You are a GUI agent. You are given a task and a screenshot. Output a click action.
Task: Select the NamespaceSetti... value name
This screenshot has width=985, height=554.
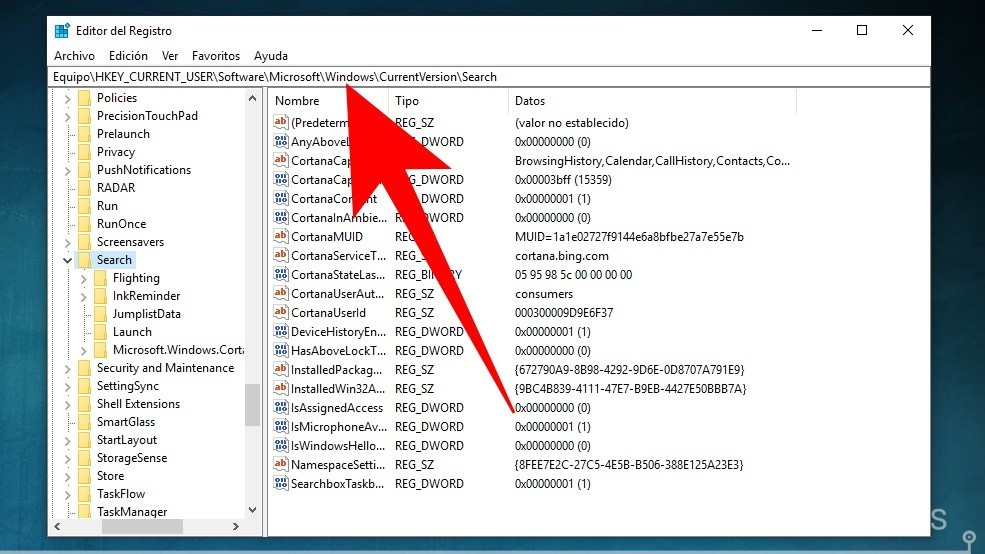337,465
